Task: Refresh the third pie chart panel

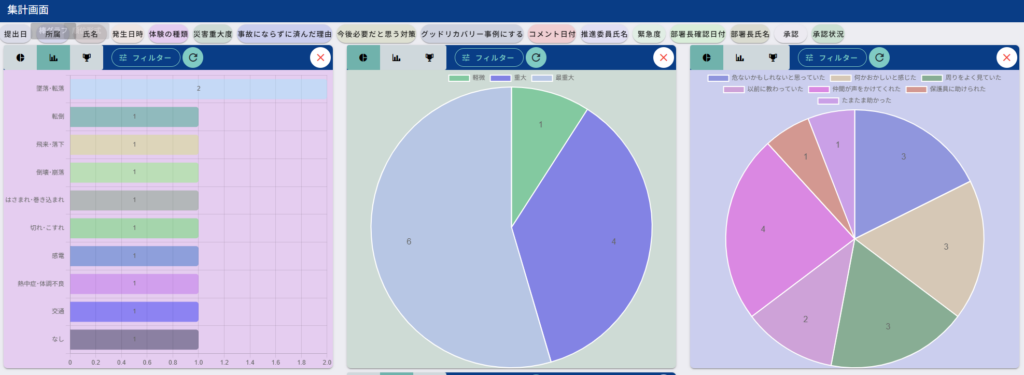Action: [x=879, y=57]
